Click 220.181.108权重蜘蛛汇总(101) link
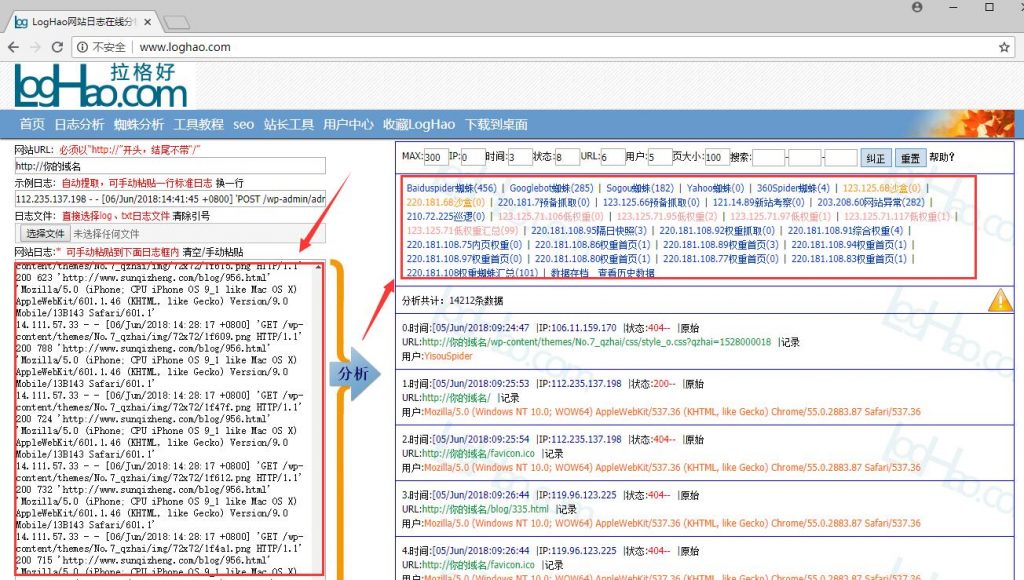The width and height of the screenshot is (1024, 580). tap(472, 272)
